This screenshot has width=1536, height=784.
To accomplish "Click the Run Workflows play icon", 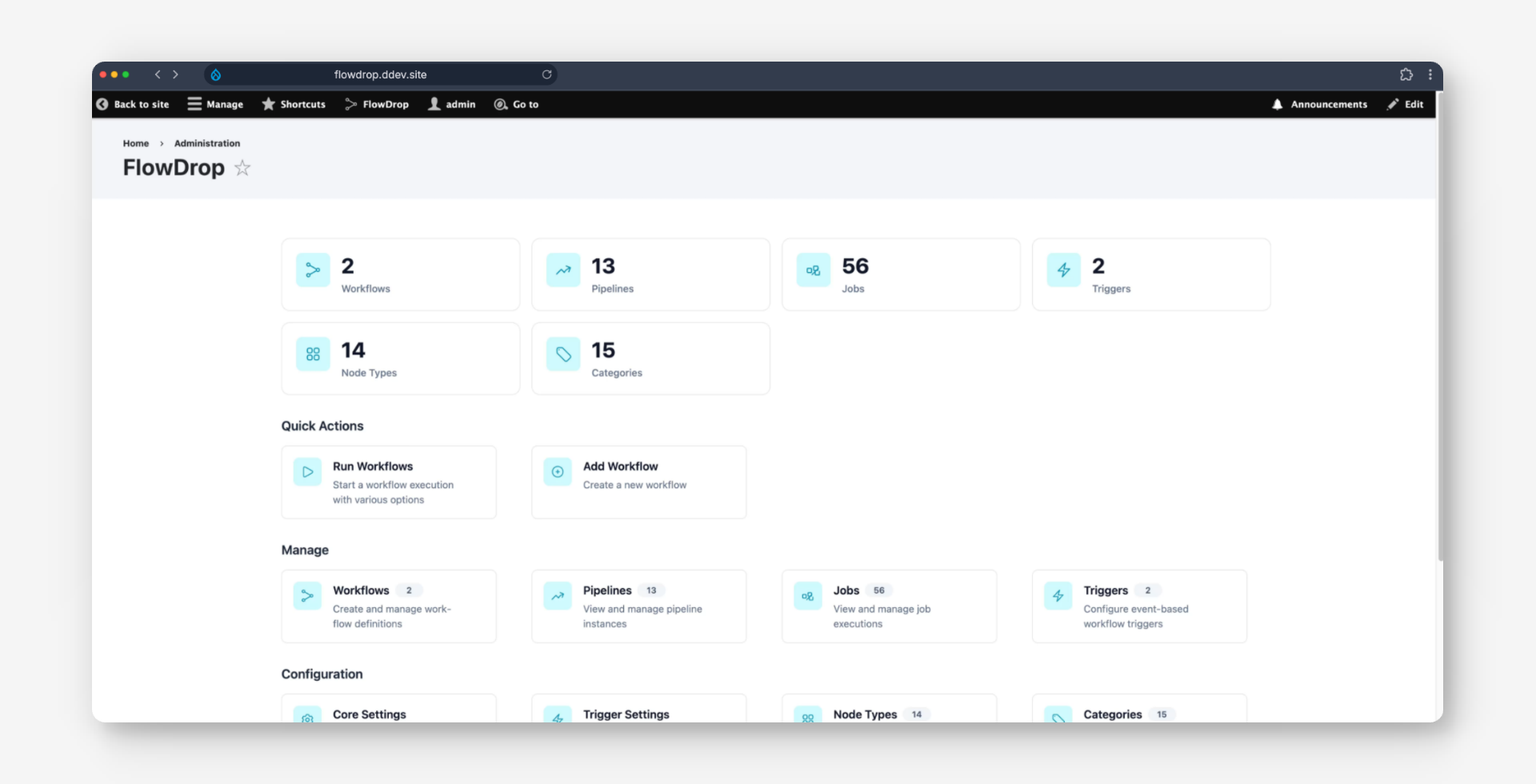I will (x=307, y=472).
